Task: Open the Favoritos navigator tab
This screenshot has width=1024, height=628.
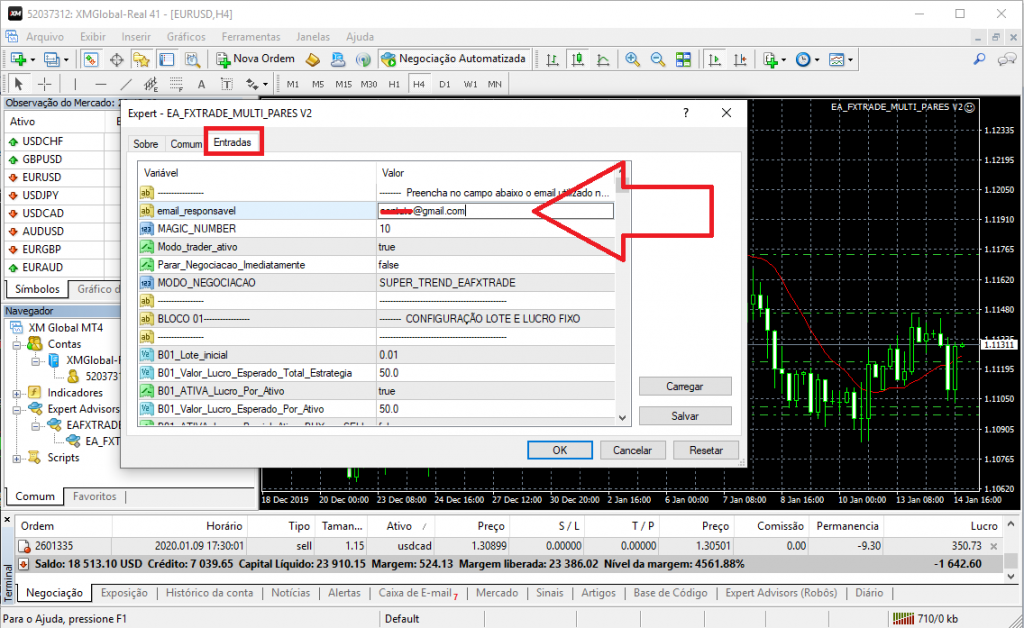Action: click(x=95, y=497)
